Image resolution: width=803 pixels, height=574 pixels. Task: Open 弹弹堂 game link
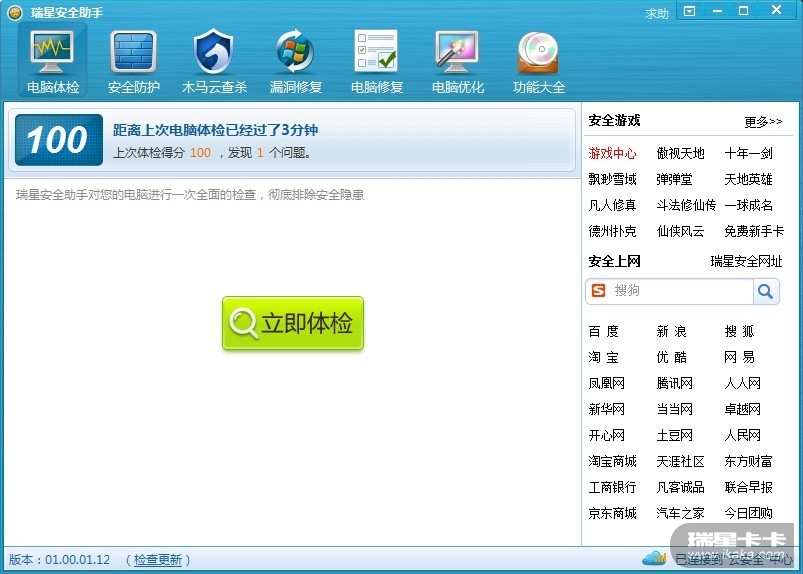point(674,179)
